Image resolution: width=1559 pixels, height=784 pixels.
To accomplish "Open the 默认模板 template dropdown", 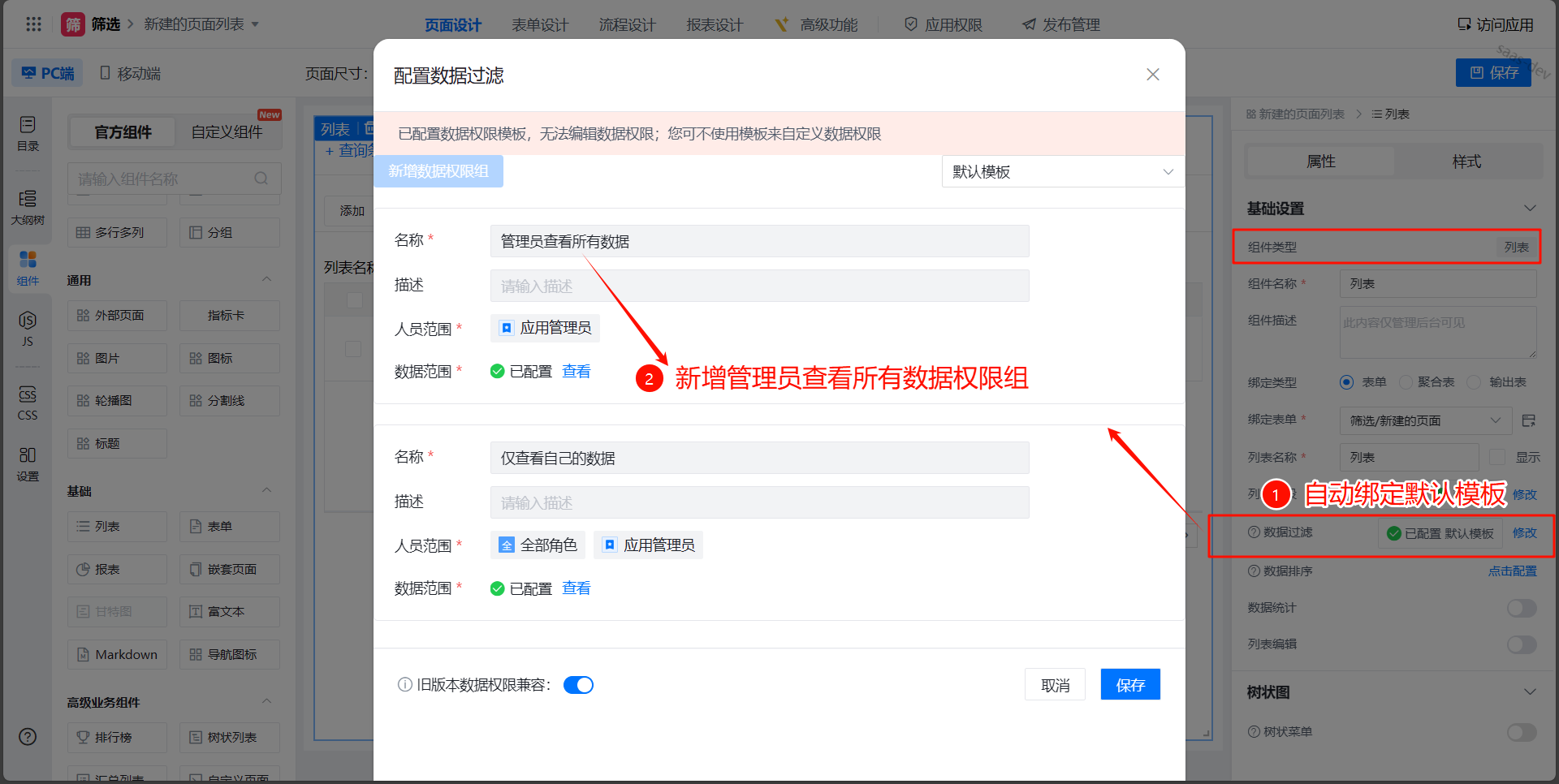I will (x=1062, y=172).
